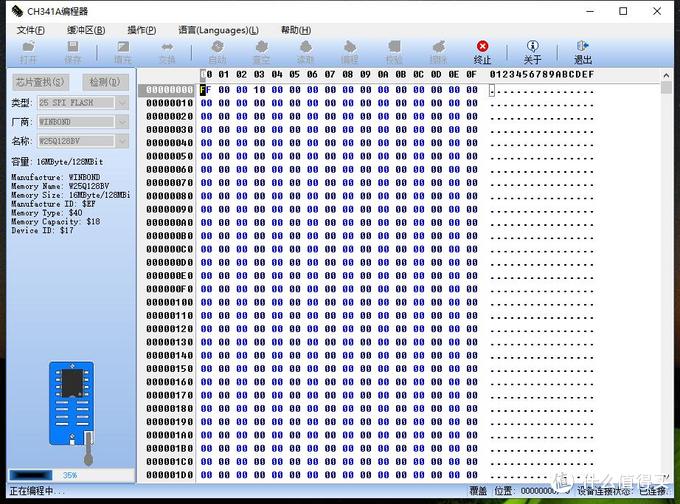Click the 打开 (Open) toolbar icon

pos(28,51)
